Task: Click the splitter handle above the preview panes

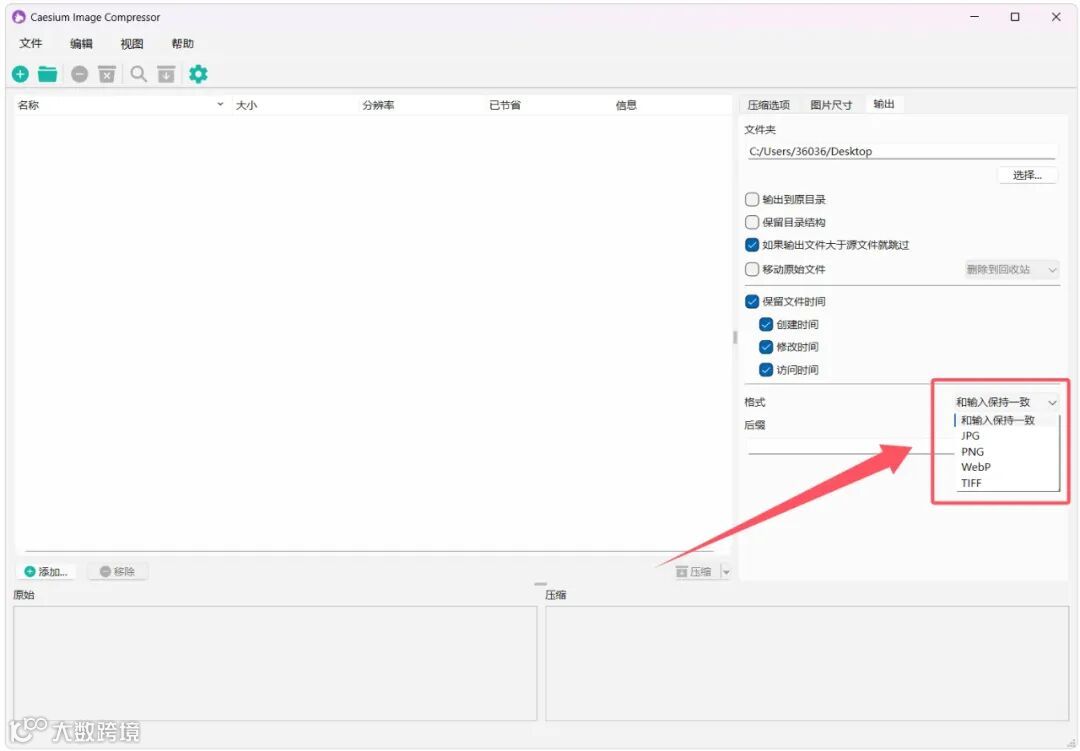Action: (x=541, y=584)
